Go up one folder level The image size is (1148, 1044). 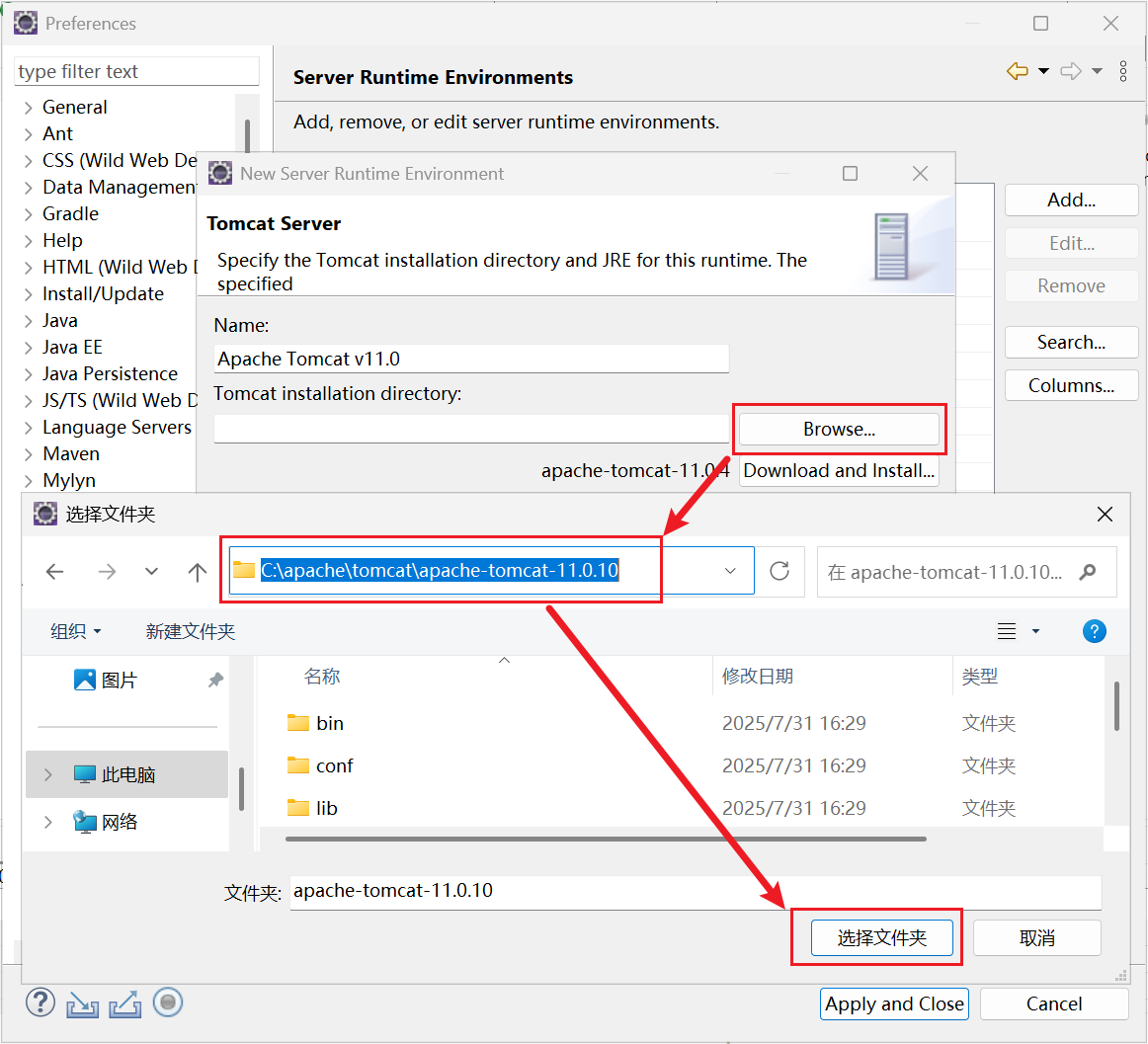point(197,572)
